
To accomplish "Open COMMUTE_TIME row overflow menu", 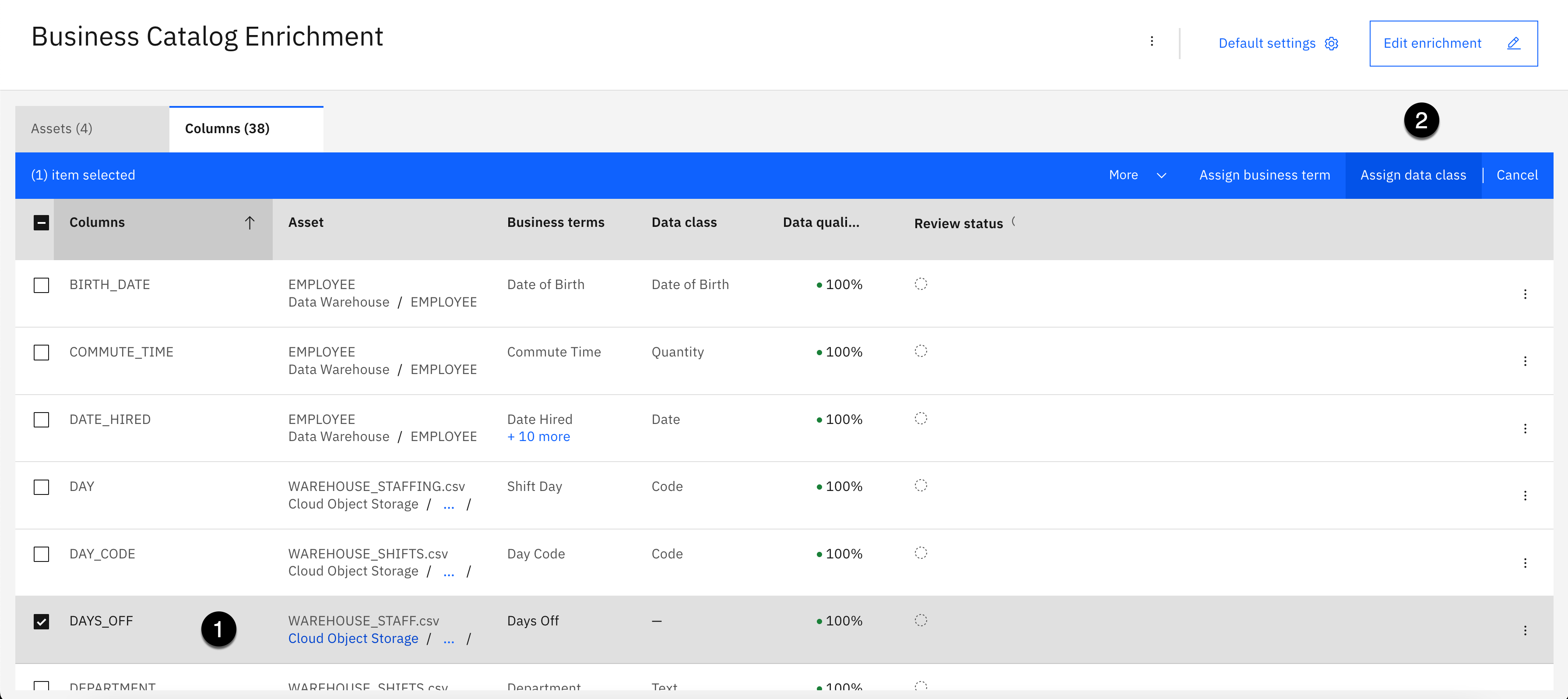I will tap(1525, 361).
